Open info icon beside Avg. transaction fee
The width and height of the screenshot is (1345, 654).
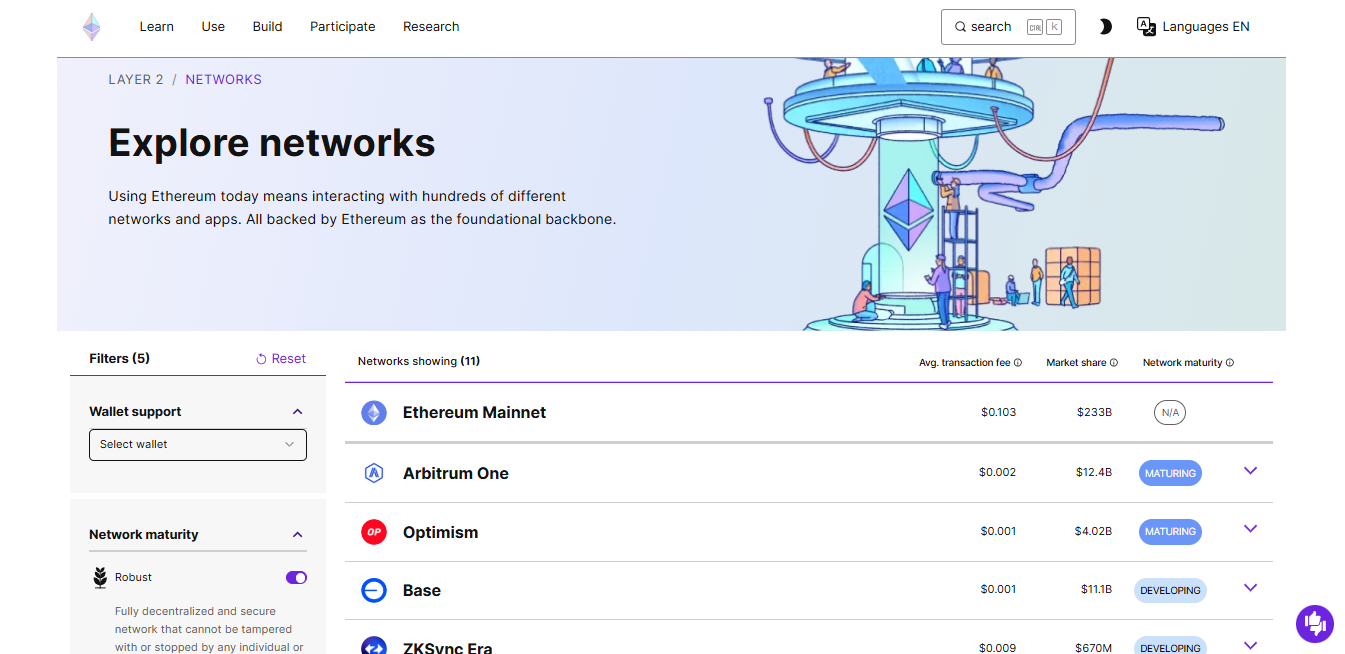tap(1018, 363)
